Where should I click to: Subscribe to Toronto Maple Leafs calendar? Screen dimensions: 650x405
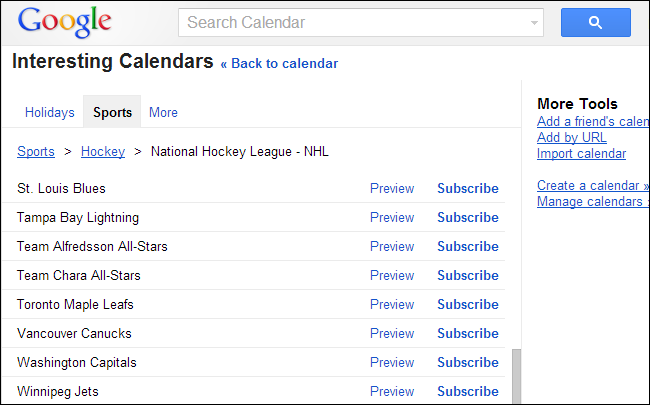467,304
